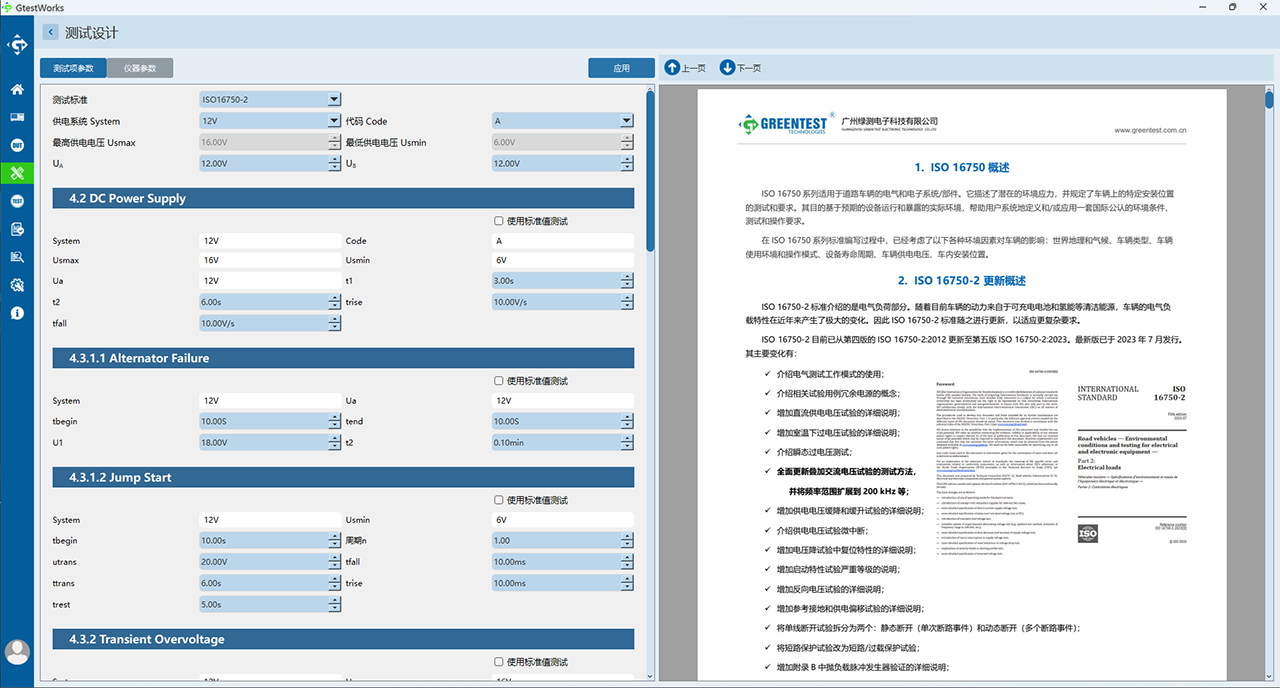
Task: Check 使用标准值测试 under 4.3.1.1 Alternator Failure
Action: click(531, 381)
